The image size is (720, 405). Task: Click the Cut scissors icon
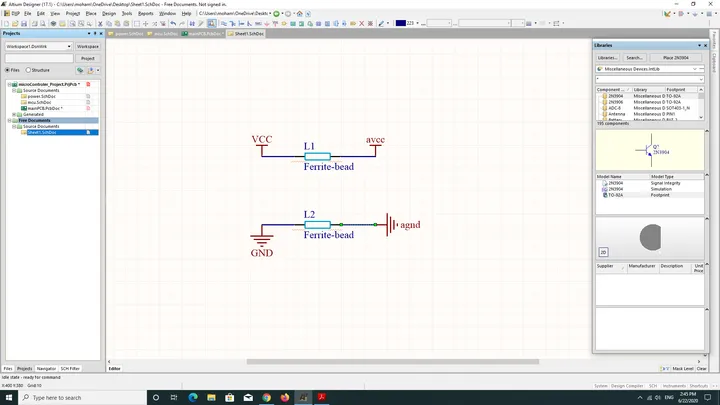coord(100,23)
